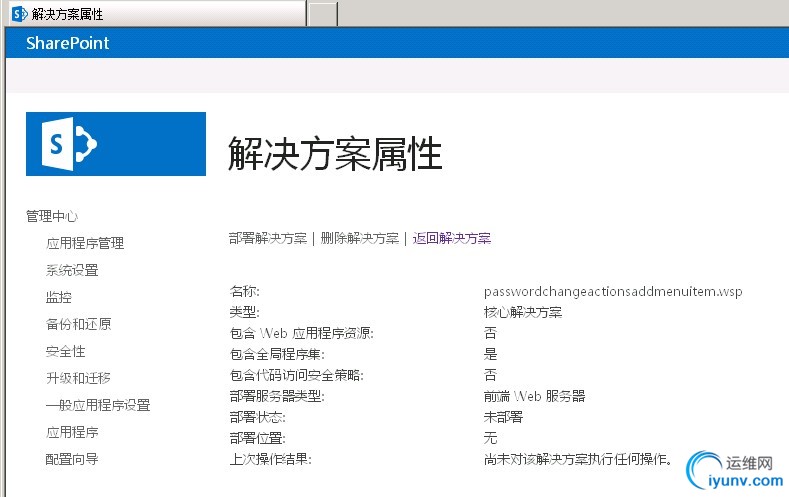
Task: Click 删除解决方案 to remove solution
Action: (x=359, y=238)
